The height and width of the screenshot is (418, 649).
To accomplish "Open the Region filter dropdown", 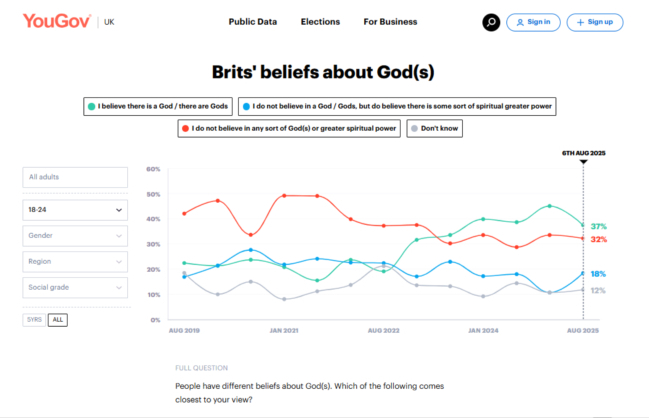I will click(75, 262).
